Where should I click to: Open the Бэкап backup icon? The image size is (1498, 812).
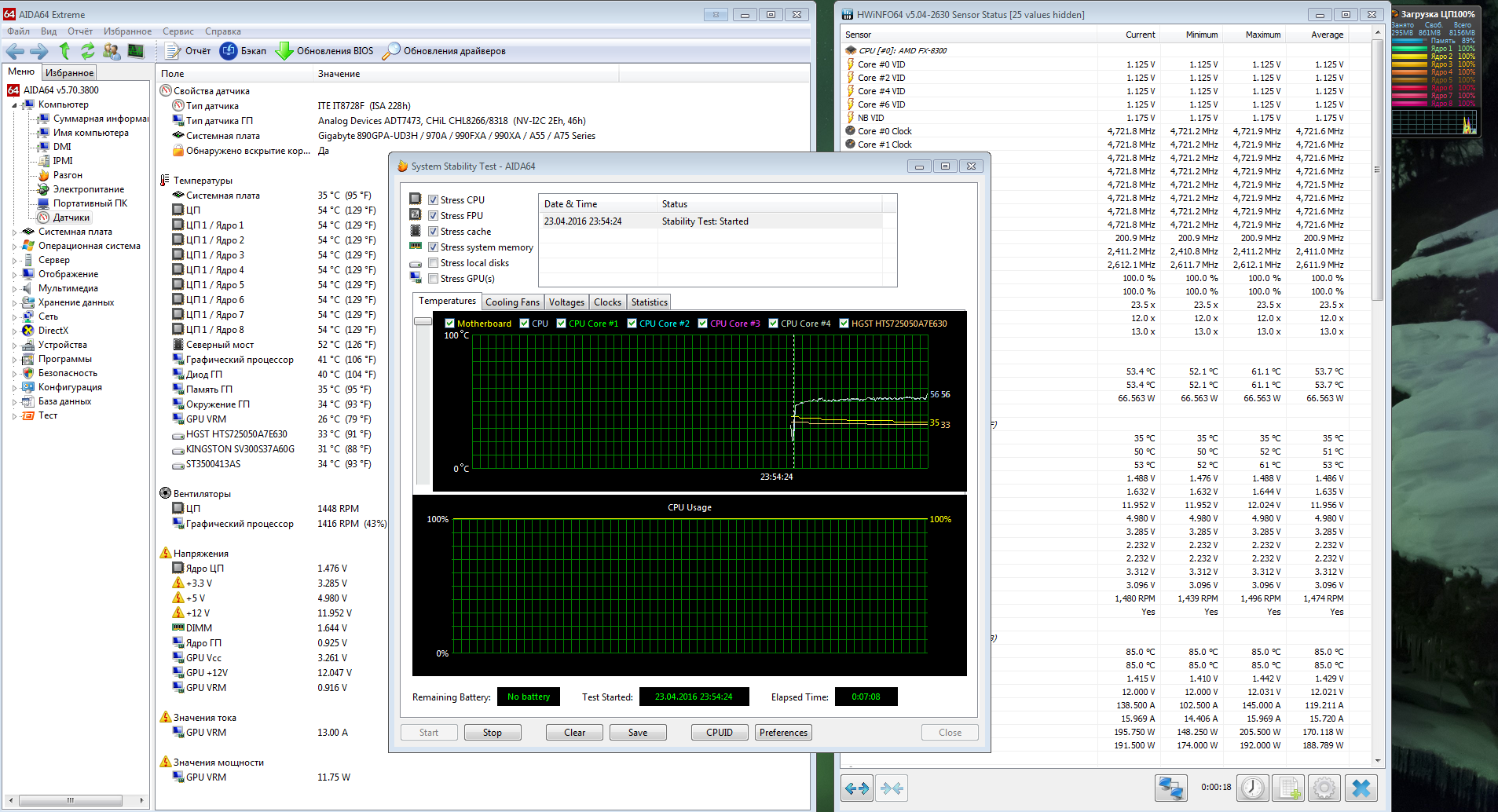[x=229, y=51]
